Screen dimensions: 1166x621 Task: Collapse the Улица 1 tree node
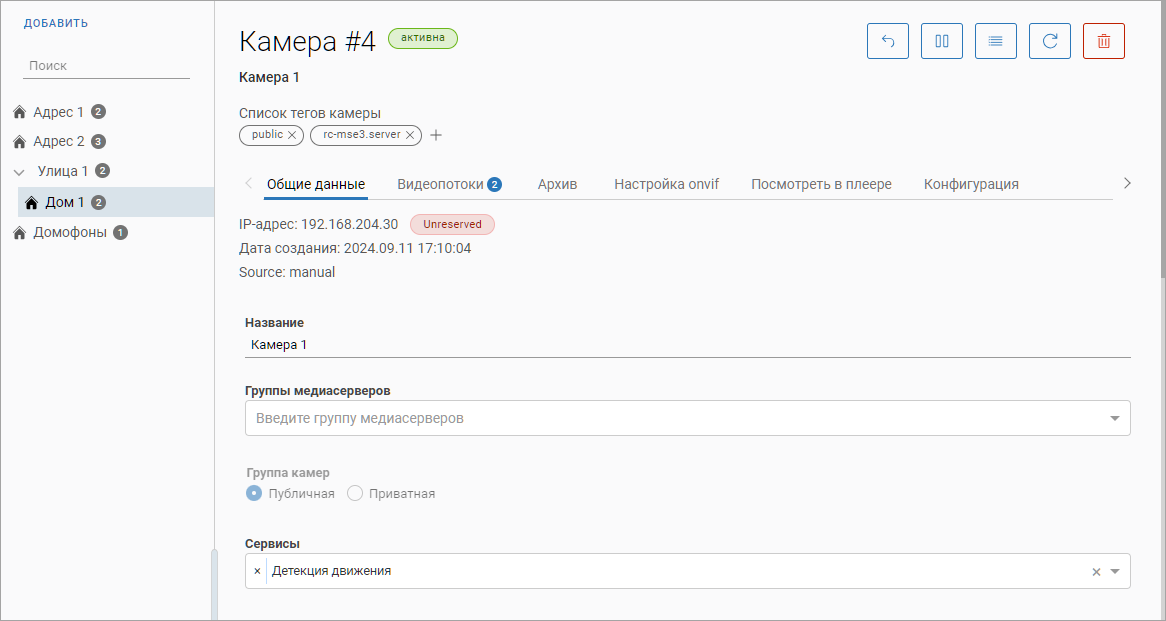coord(19,171)
